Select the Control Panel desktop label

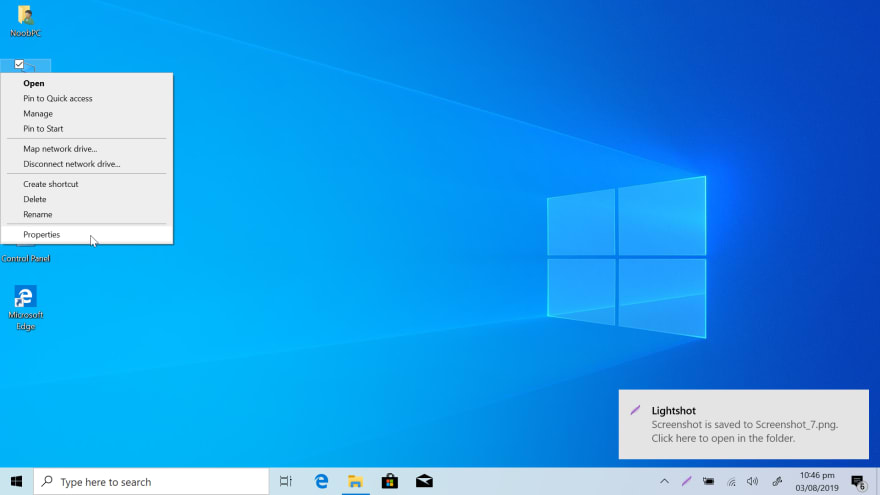click(26, 259)
